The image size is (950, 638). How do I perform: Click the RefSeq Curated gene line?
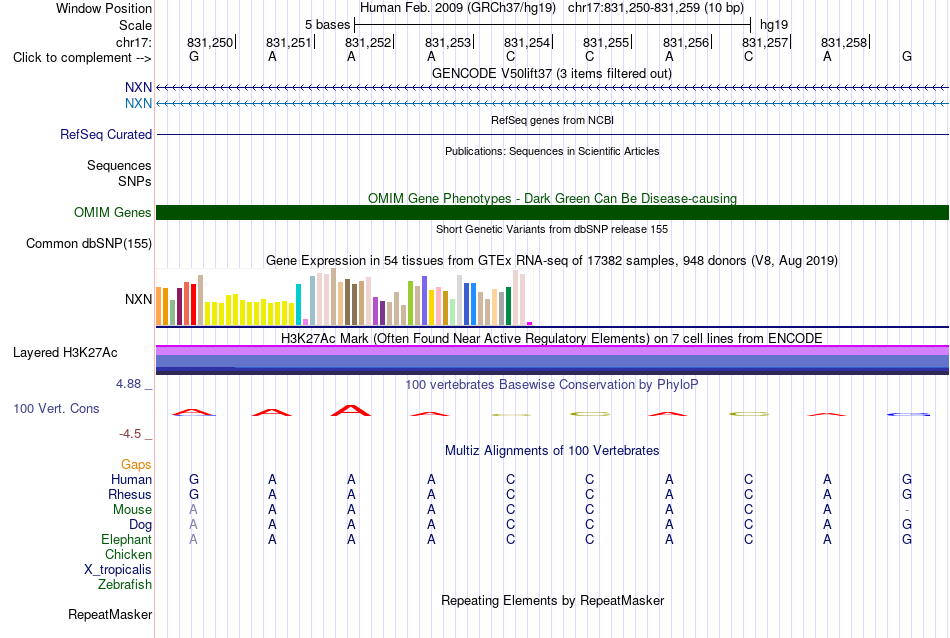coord(552,135)
